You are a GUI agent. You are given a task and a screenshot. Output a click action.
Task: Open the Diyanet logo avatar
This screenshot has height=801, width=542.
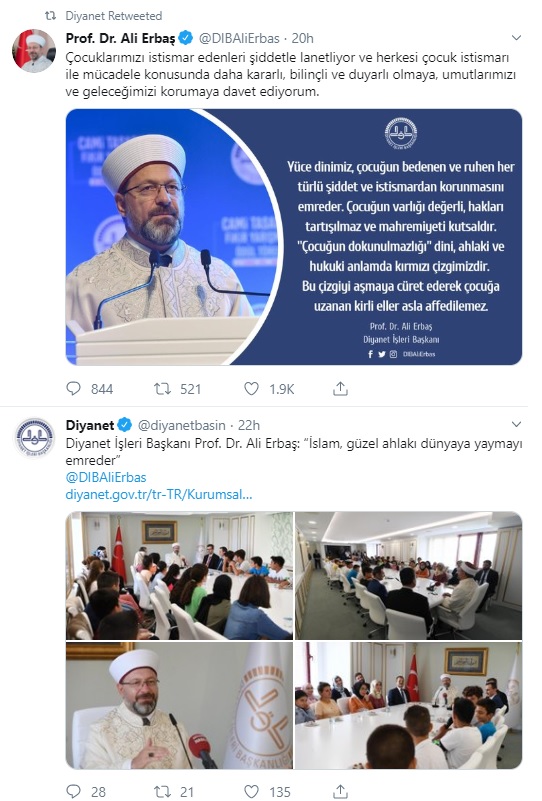(34, 438)
